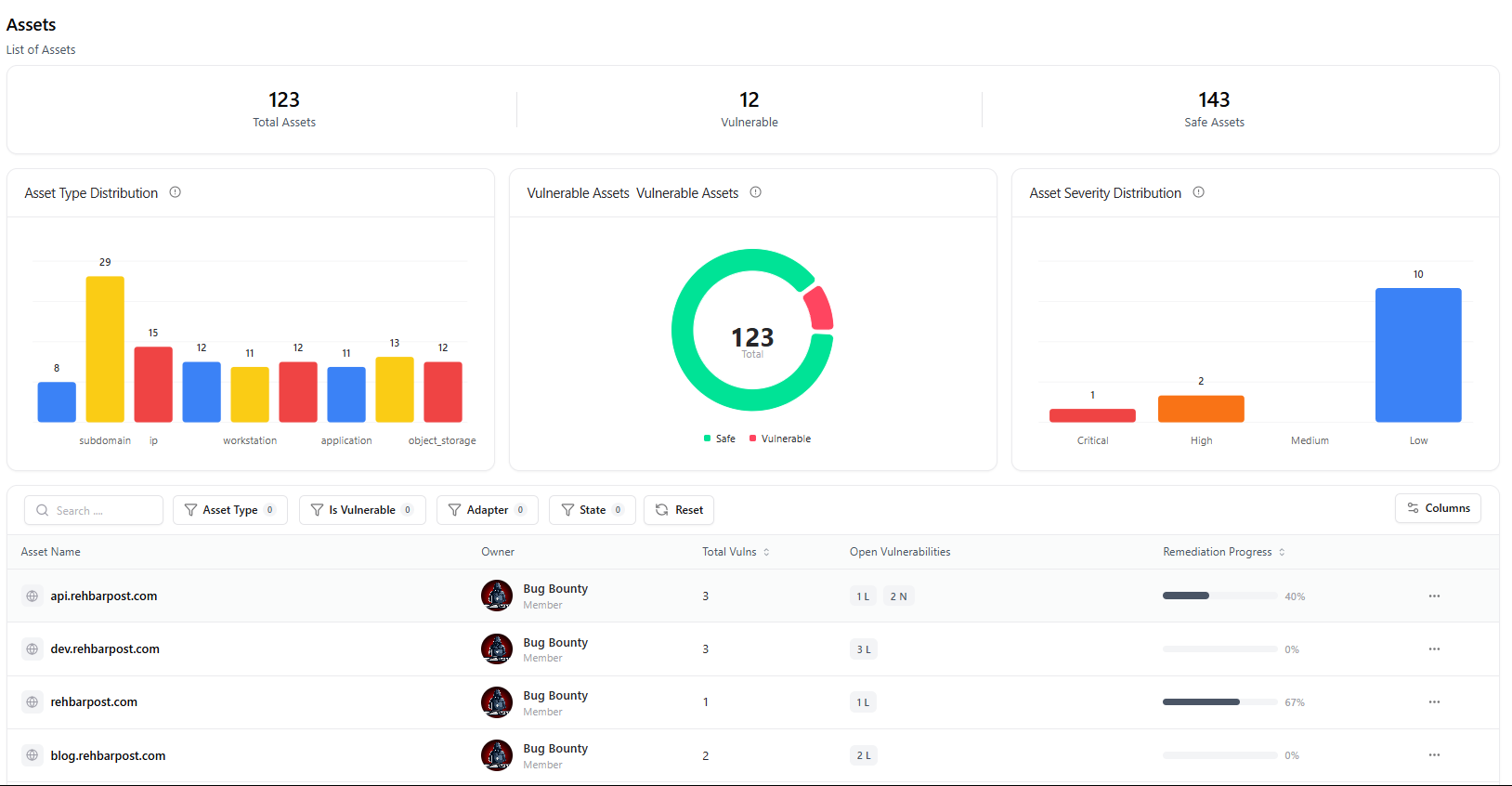Screen dimensions: 1512x786
Task: Click the globe icon for api.rehbarpost.com
Action: pyautogui.click(x=33, y=596)
